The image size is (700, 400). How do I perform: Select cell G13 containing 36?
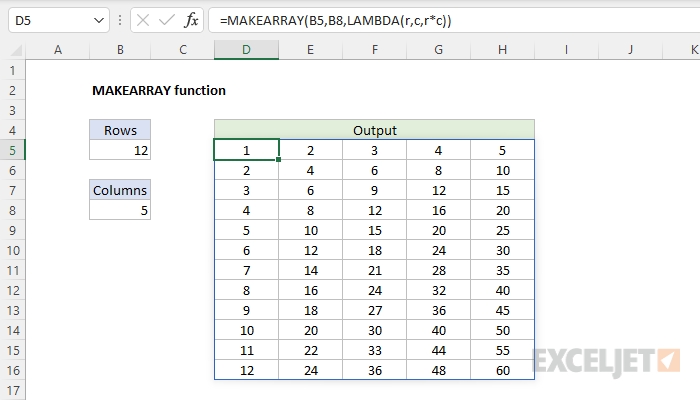[438, 310]
